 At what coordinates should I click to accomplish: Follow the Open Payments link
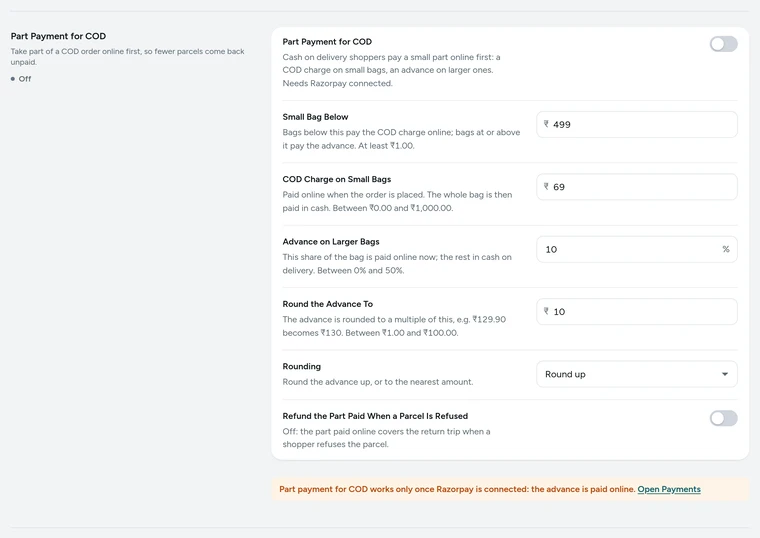click(x=669, y=489)
